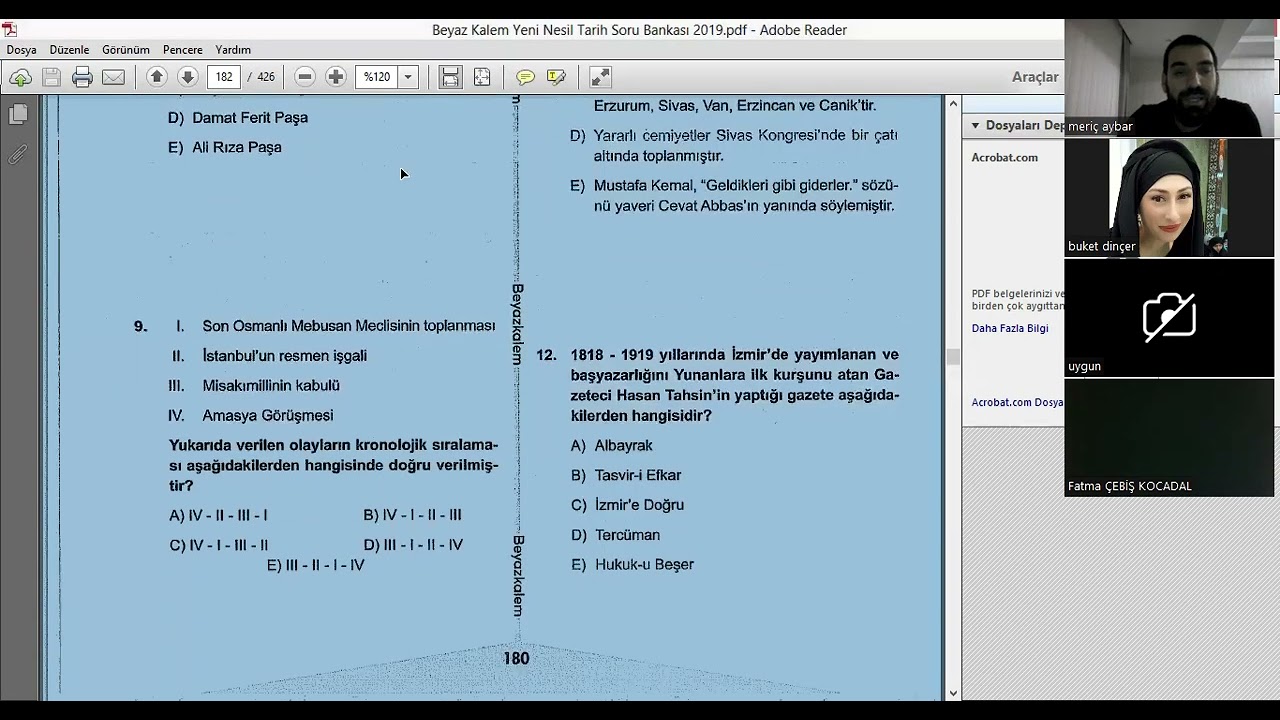Click the page number input field
Image resolution: width=1280 pixels, height=720 pixels.
click(x=224, y=77)
